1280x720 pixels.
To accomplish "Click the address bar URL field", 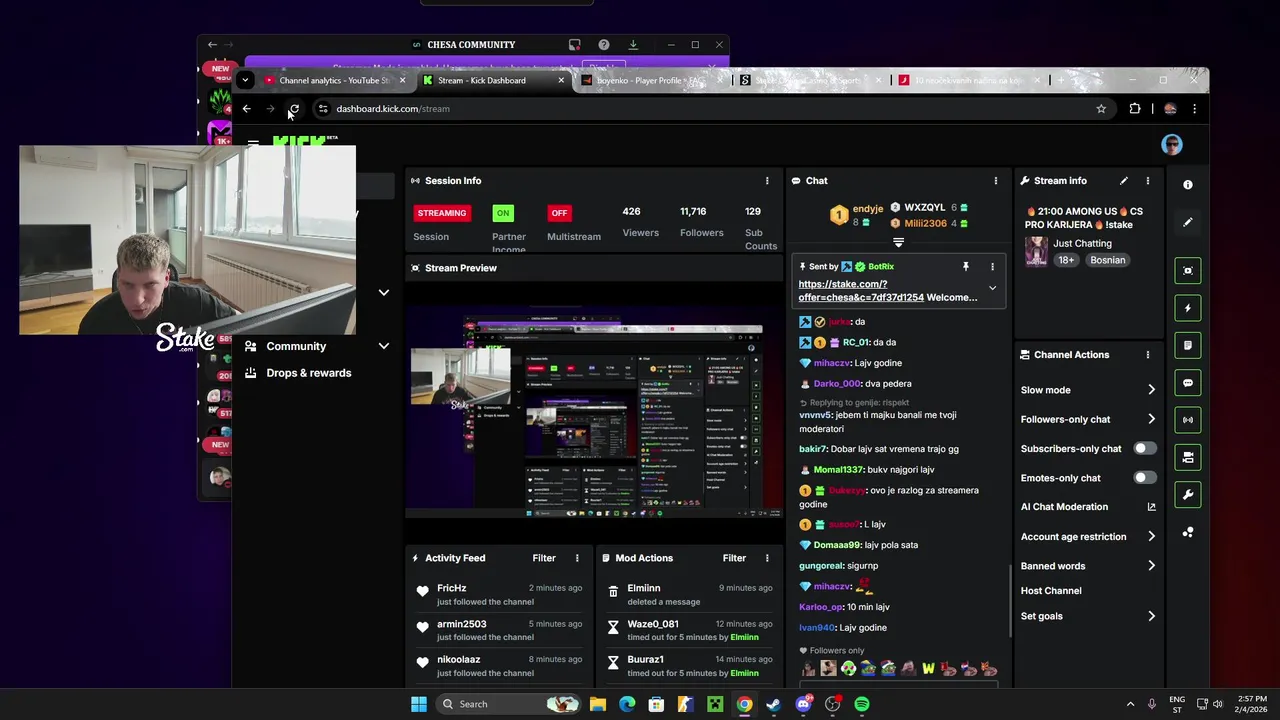I will pyautogui.click(x=700, y=109).
